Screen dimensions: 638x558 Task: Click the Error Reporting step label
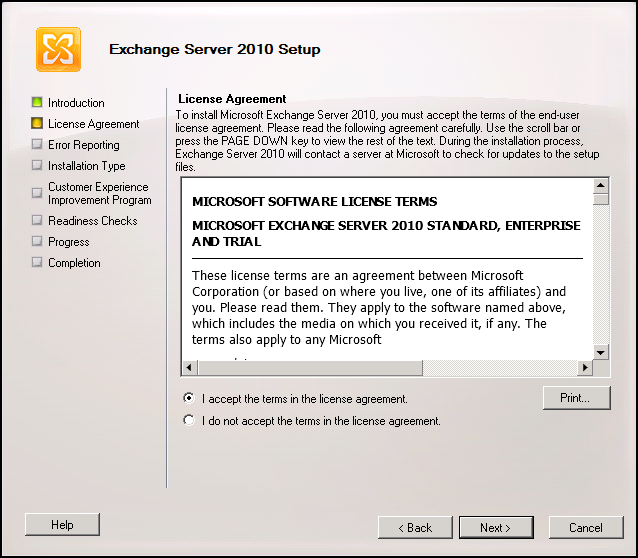pyautogui.click(x=84, y=145)
